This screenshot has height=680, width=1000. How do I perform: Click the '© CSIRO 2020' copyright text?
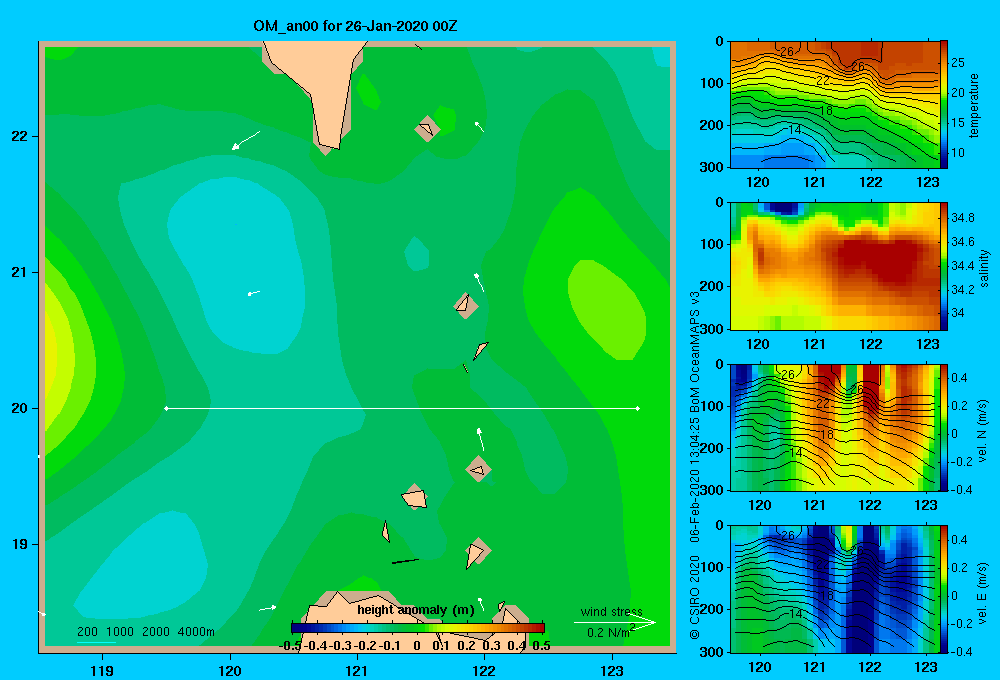[x=695, y=597]
